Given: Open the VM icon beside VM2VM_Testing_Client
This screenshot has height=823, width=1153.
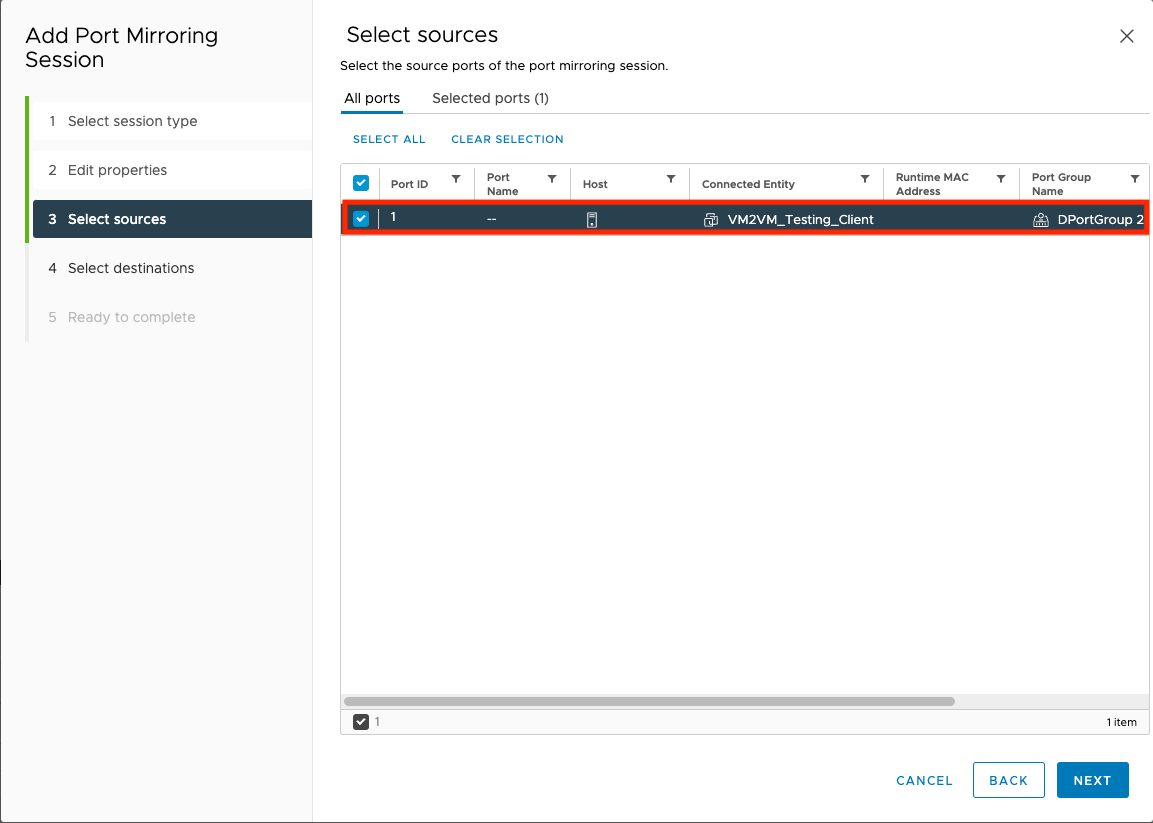Looking at the screenshot, I should tap(710, 219).
